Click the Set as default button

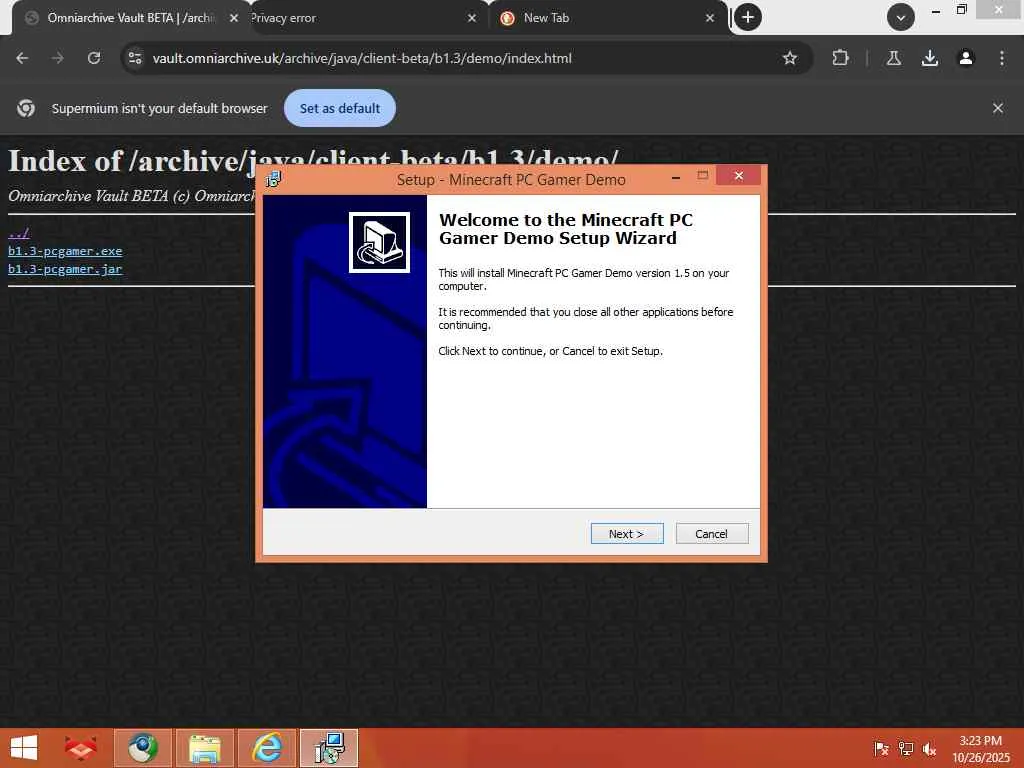pos(340,108)
